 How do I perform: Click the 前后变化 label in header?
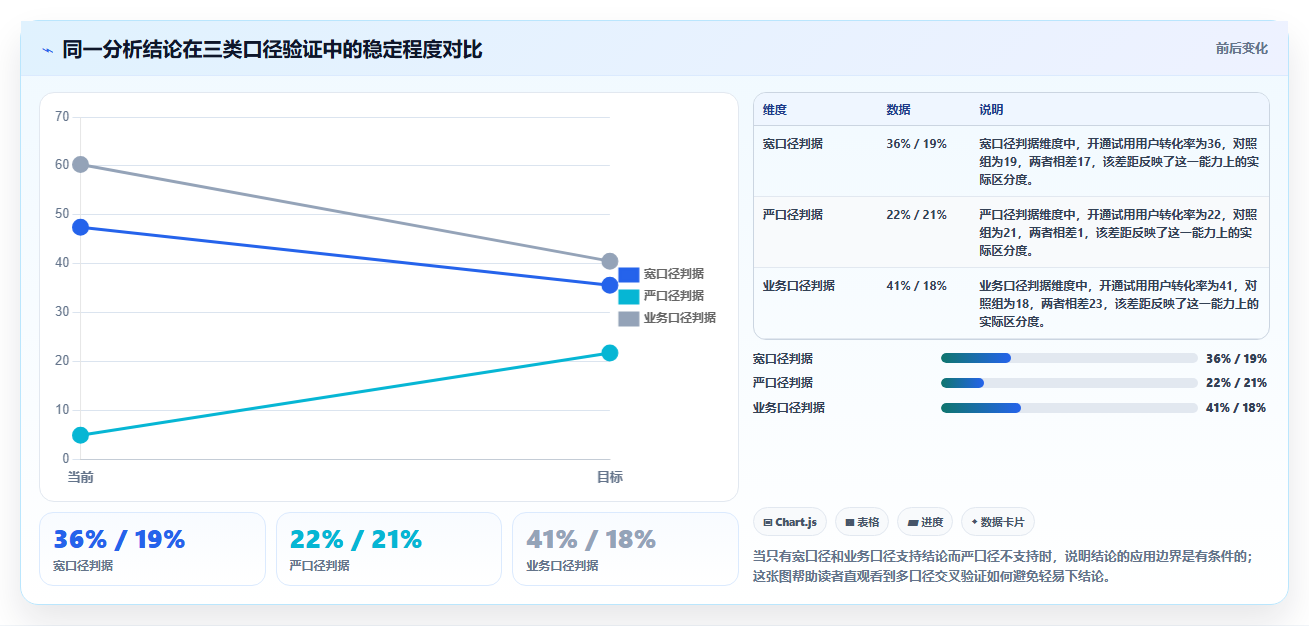tap(1241, 48)
